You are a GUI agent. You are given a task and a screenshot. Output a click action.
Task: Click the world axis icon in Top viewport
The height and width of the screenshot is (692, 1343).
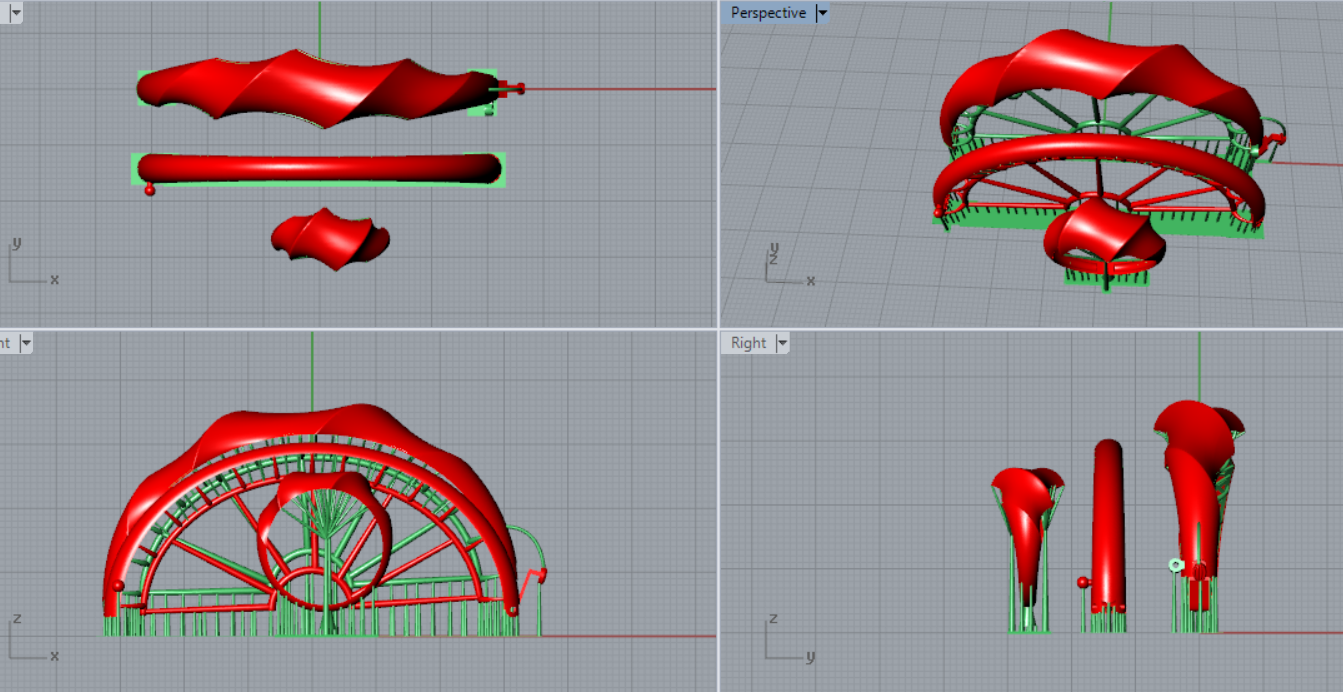point(30,264)
